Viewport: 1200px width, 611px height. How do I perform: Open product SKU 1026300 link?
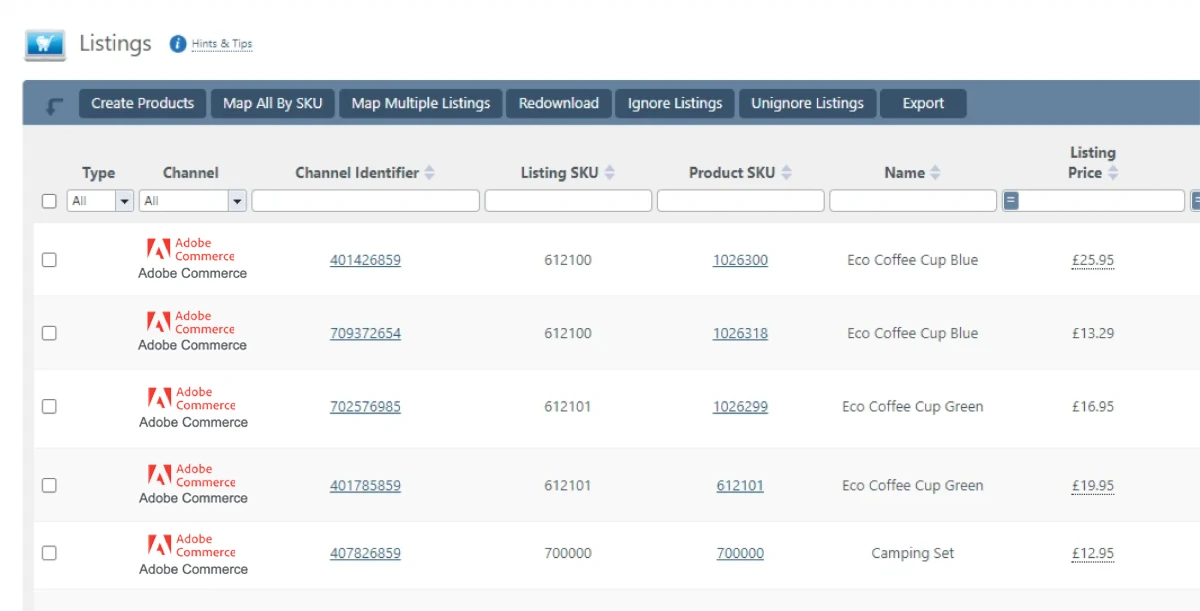740,260
